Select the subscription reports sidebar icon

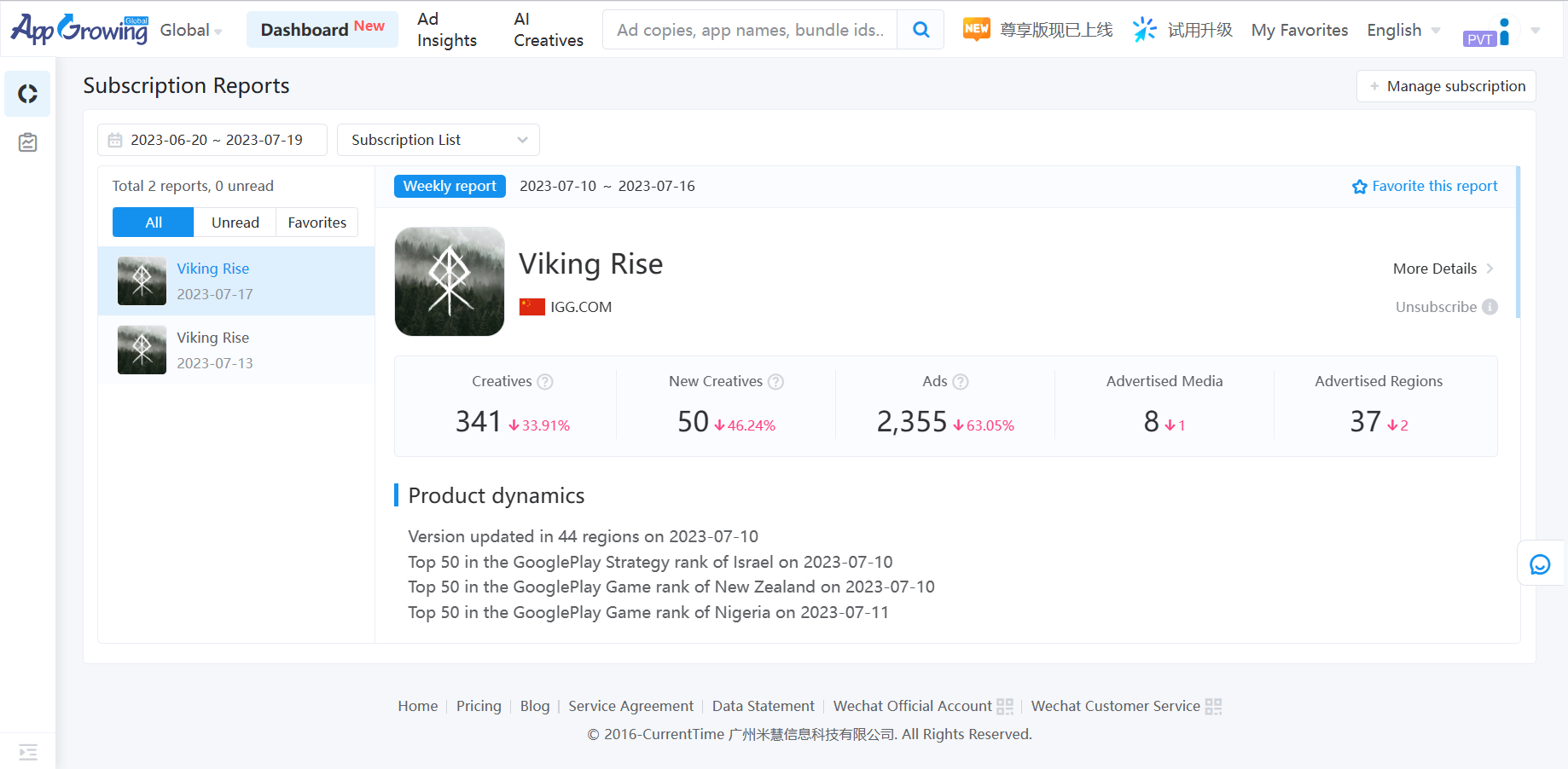coord(27,94)
